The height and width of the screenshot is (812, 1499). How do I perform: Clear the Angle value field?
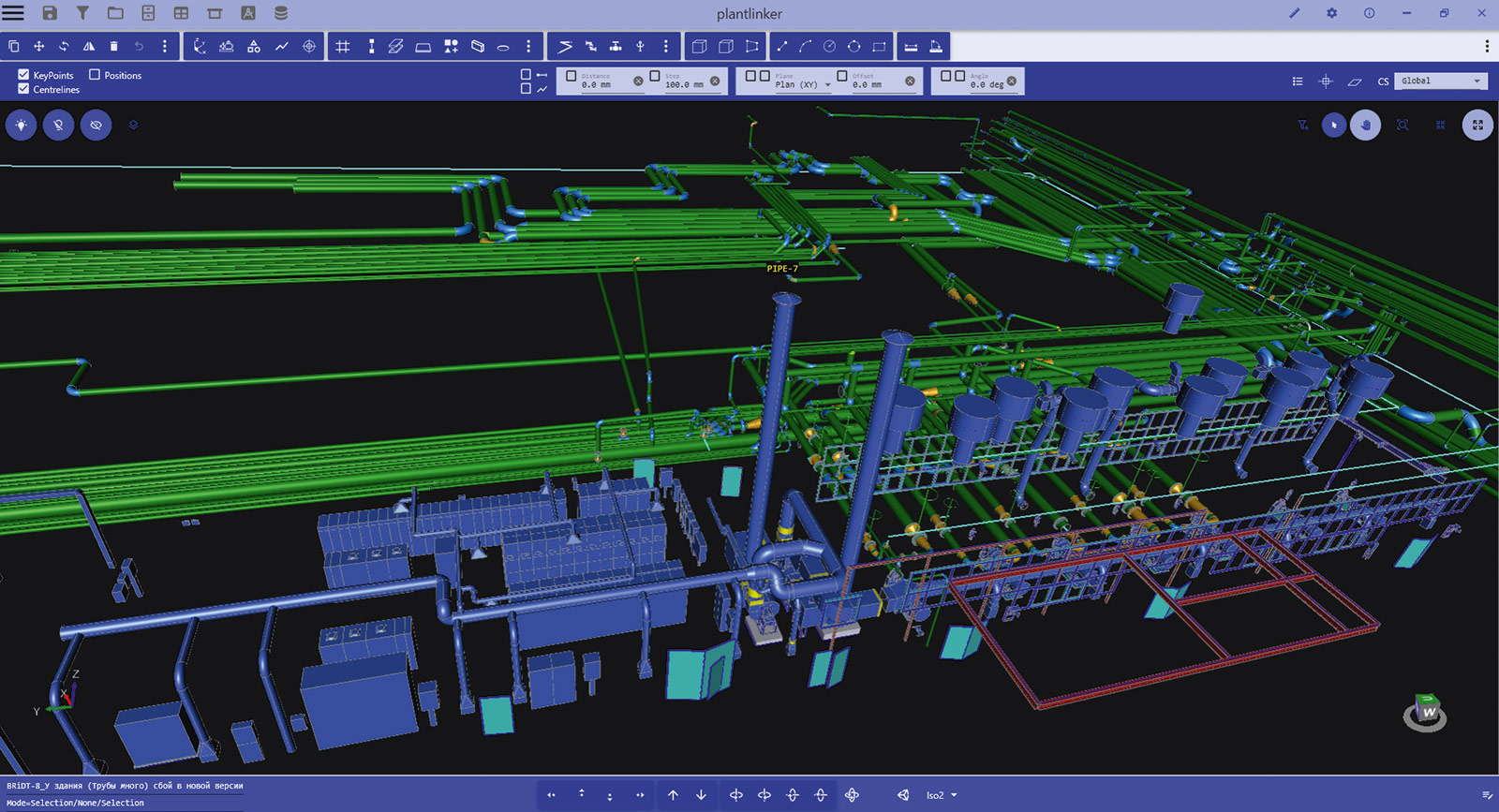[x=1011, y=81]
